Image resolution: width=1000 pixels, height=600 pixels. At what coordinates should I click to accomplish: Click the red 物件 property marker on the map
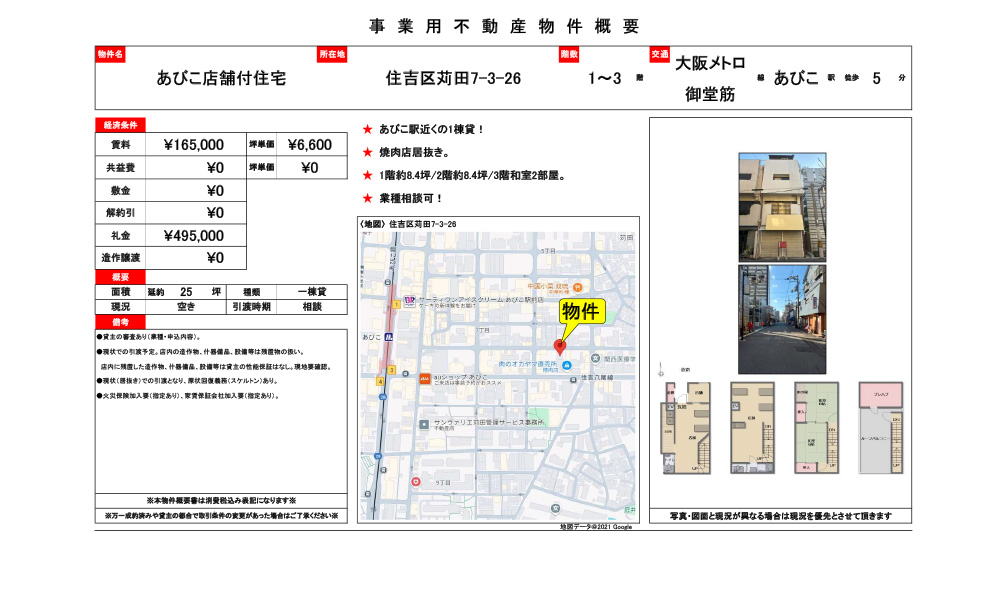[561, 346]
